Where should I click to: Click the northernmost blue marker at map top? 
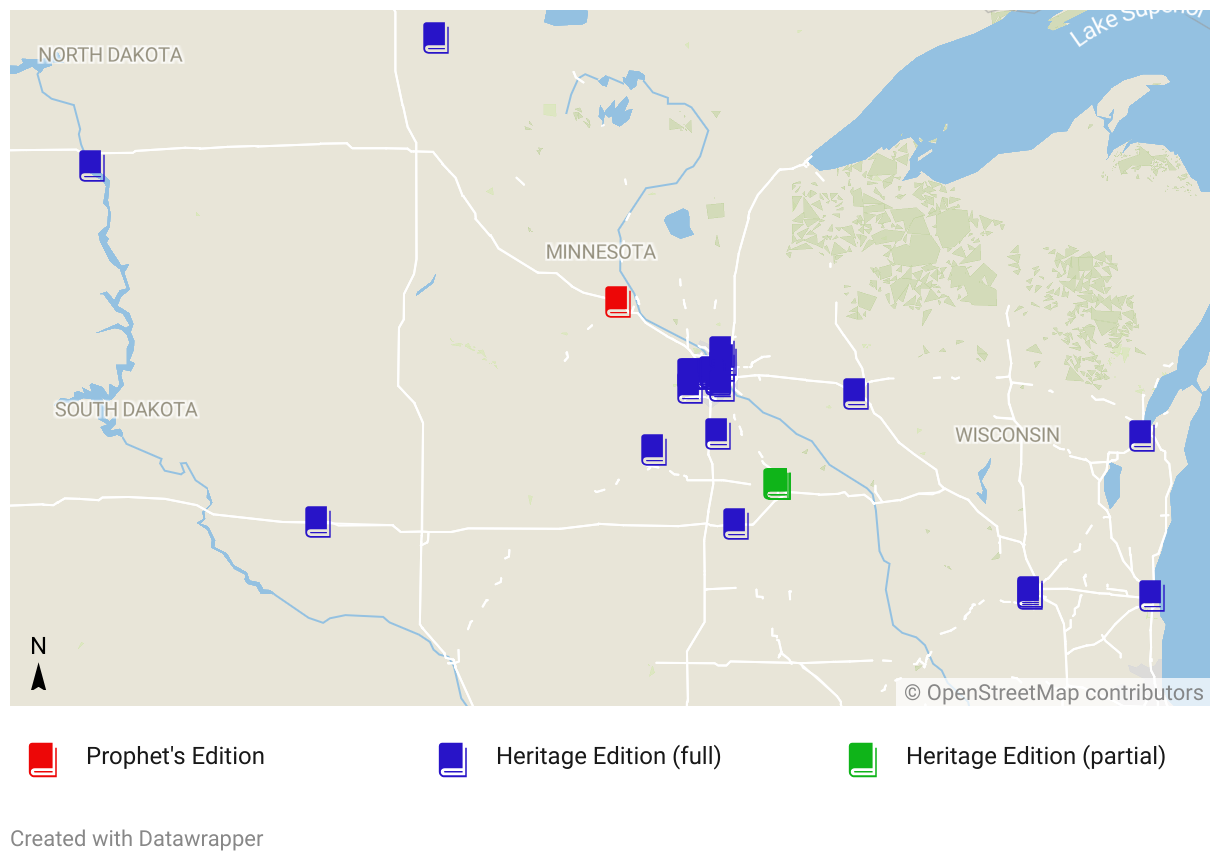(435, 37)
